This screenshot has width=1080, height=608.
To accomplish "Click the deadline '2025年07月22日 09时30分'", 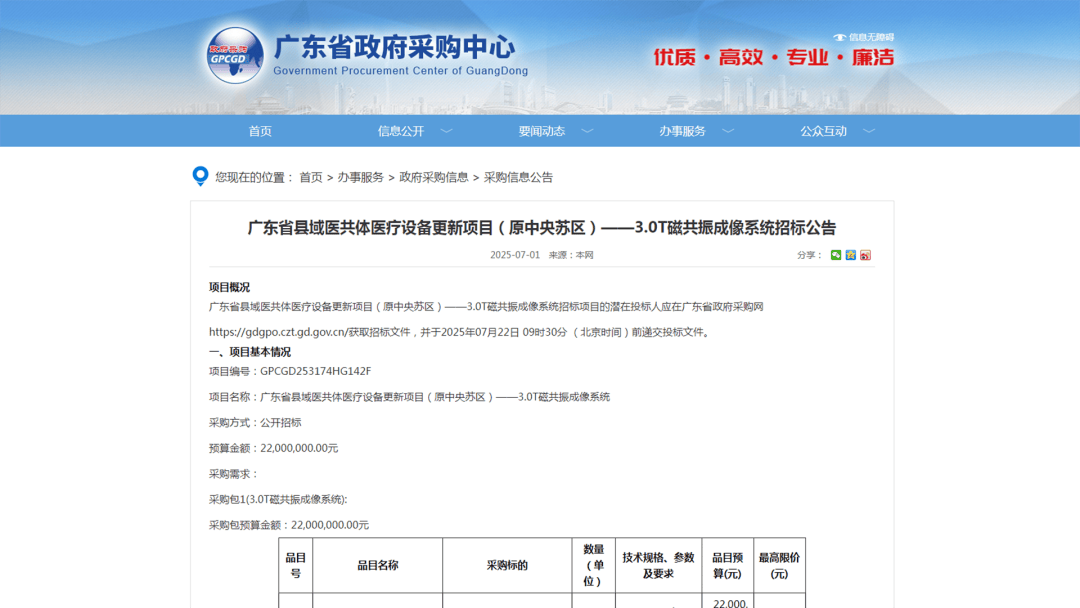I will pyautogui.click(x=504, y=332).
